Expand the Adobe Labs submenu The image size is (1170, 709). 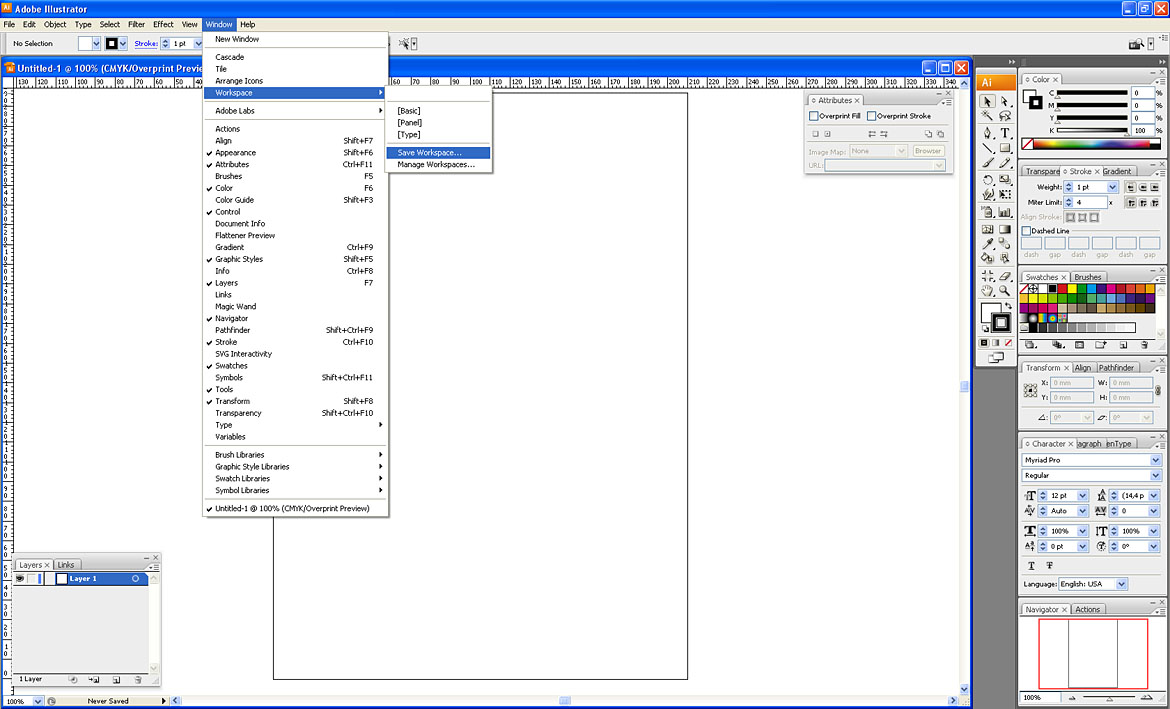pyautogui.click(x=295, y=110)
